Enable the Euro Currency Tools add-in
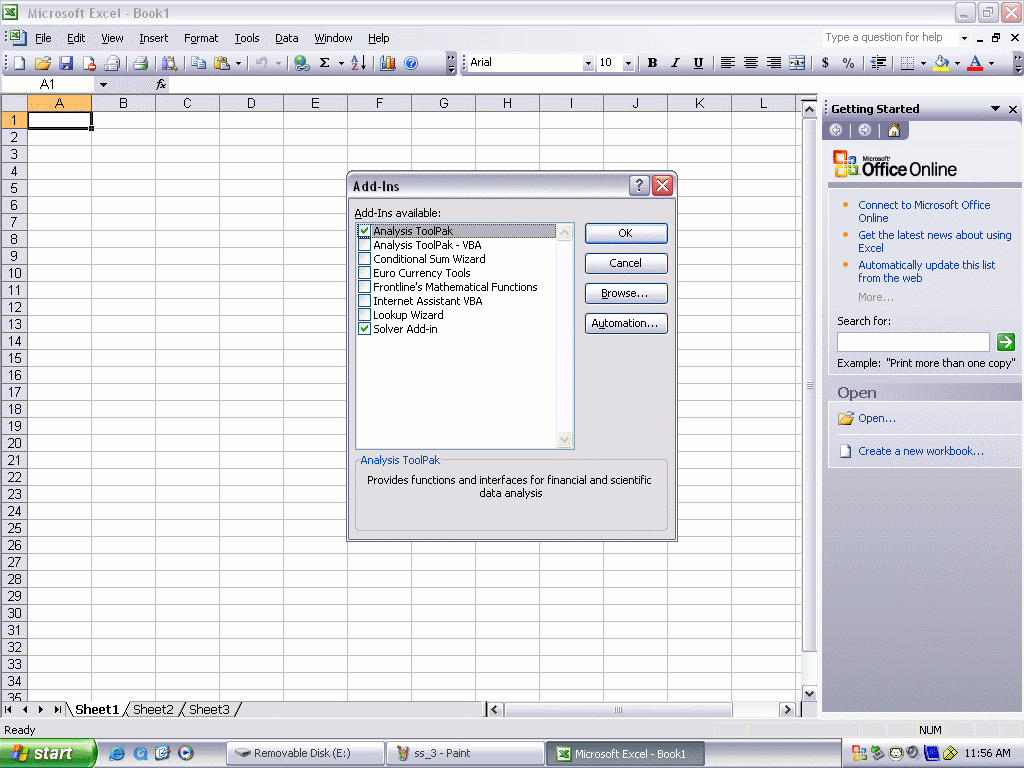 (364, 273)
